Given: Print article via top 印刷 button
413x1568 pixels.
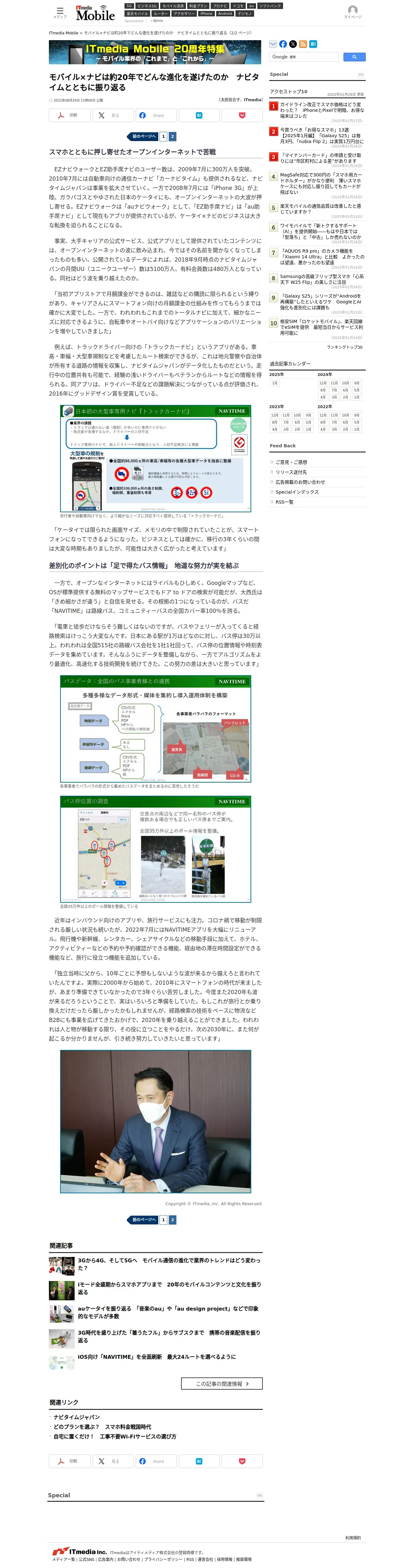Looking at the screenshot, I should tap(69, 115).
